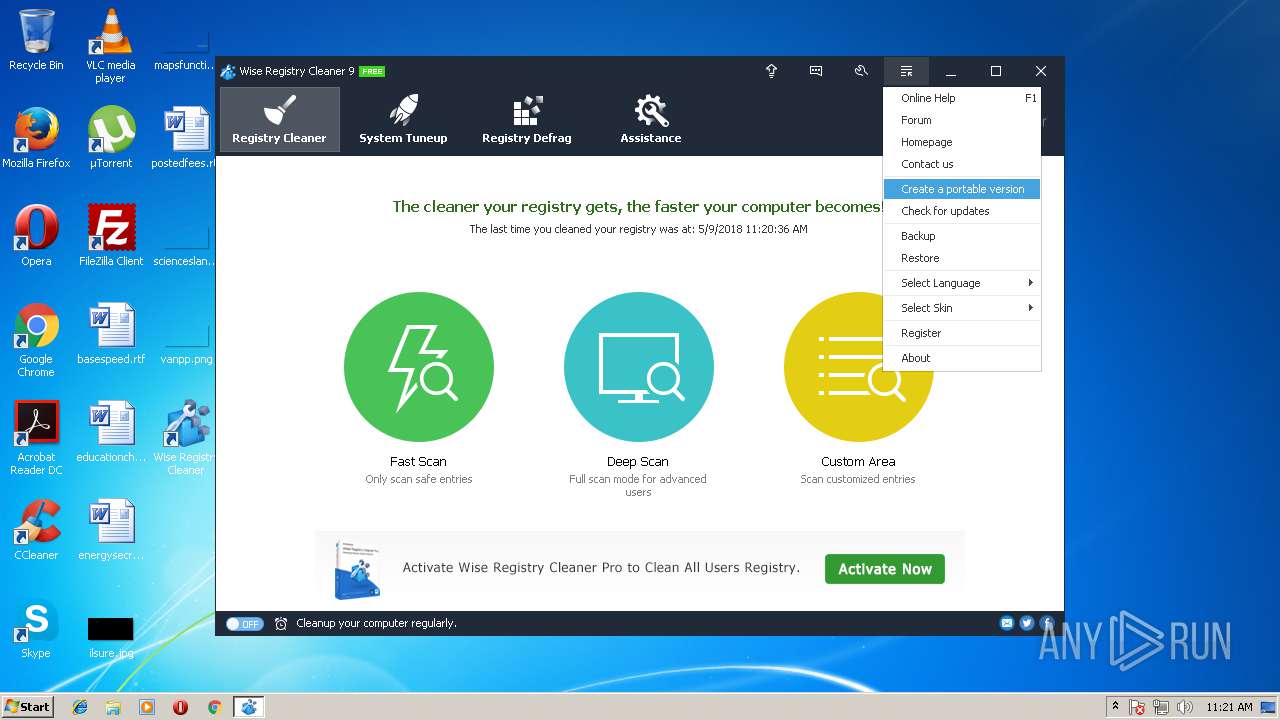
Task: Open Forum from the menu
Action: click(x=962, y=120)
